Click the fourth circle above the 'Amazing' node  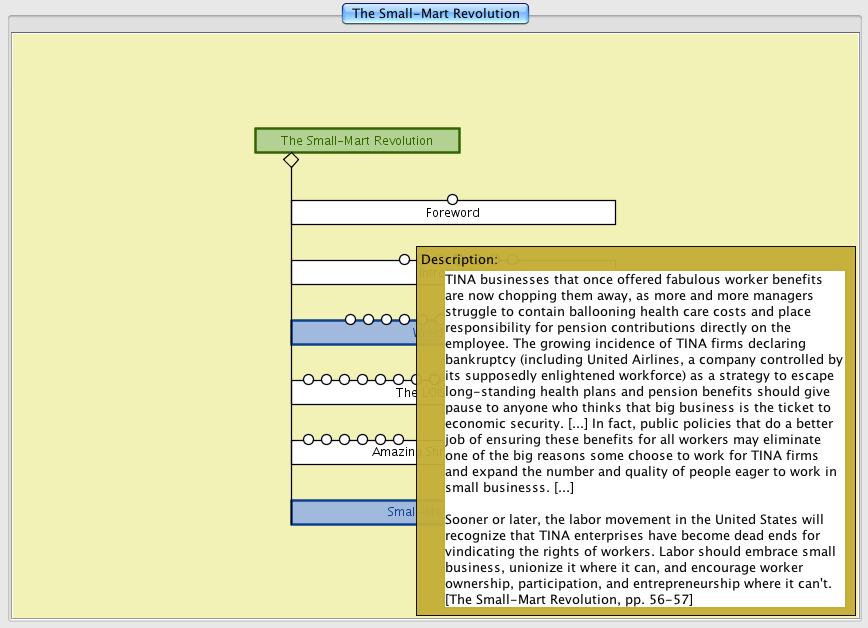[x=362, y=440]
